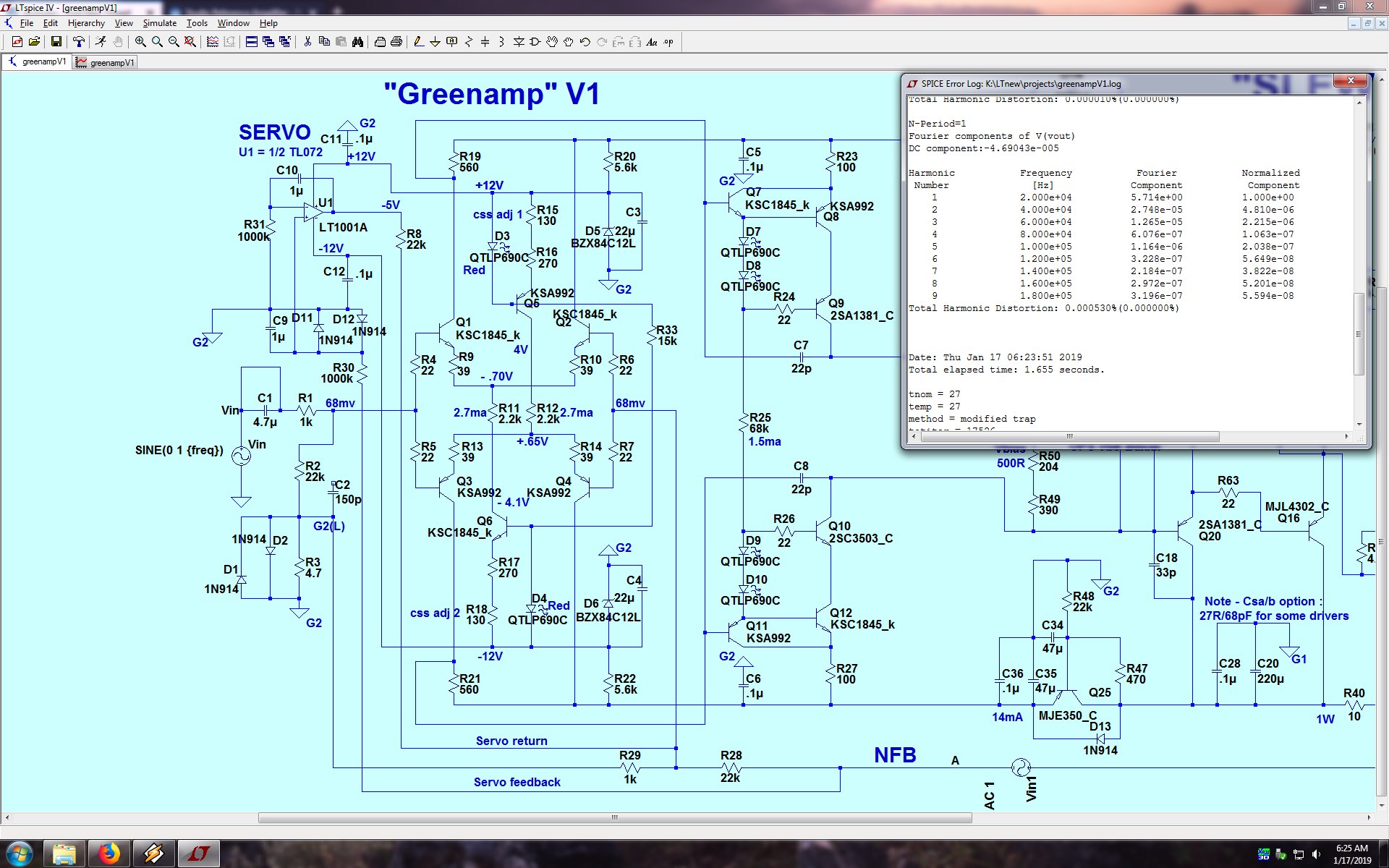Click 'Total elapsed time: 1.655 seconds.' line
This screenshot has height=868, width=1389.
(x=1006, y=370)
